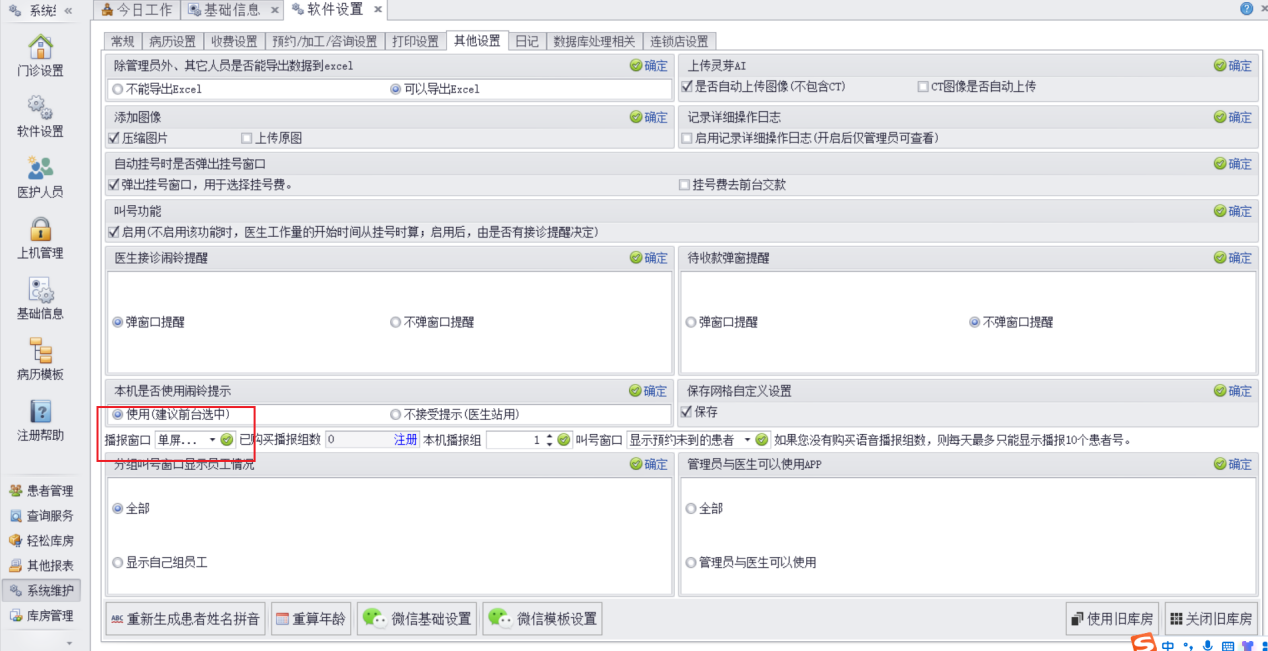Click 确定 for 上传灵芽AI section

1233,65
